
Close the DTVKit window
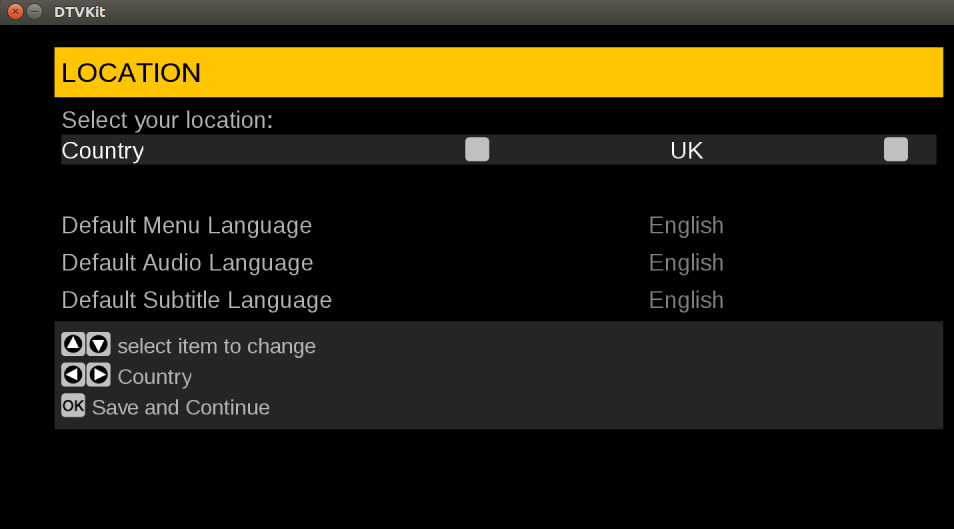(15, 12)
